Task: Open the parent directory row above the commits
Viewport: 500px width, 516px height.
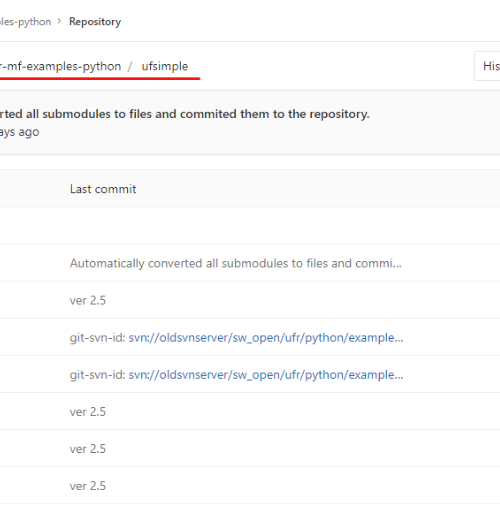Action: pos(250,225)
